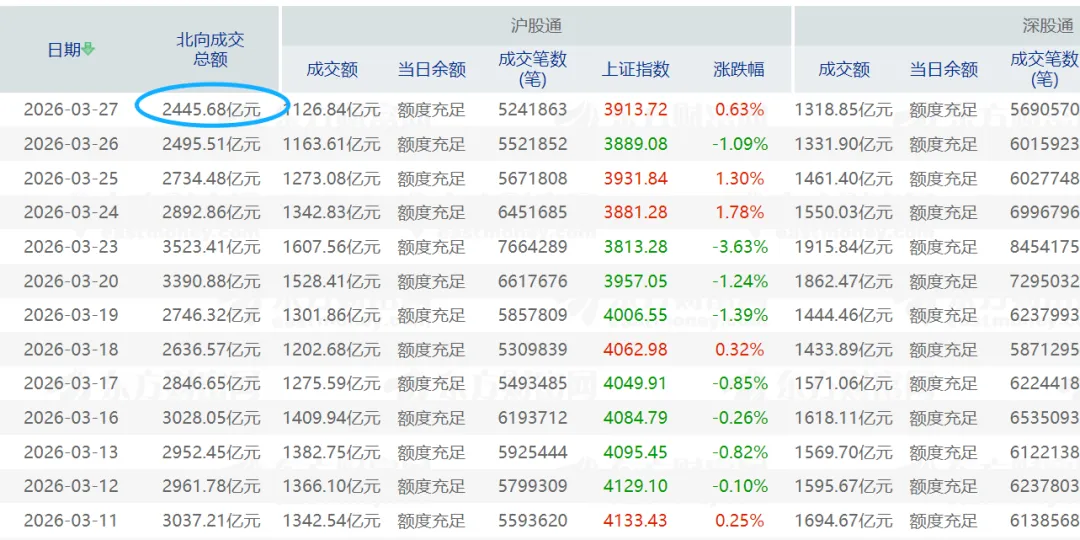Click the 深股通 amount 1318.85亿元

pyautogui.click(x=844, y=110)
